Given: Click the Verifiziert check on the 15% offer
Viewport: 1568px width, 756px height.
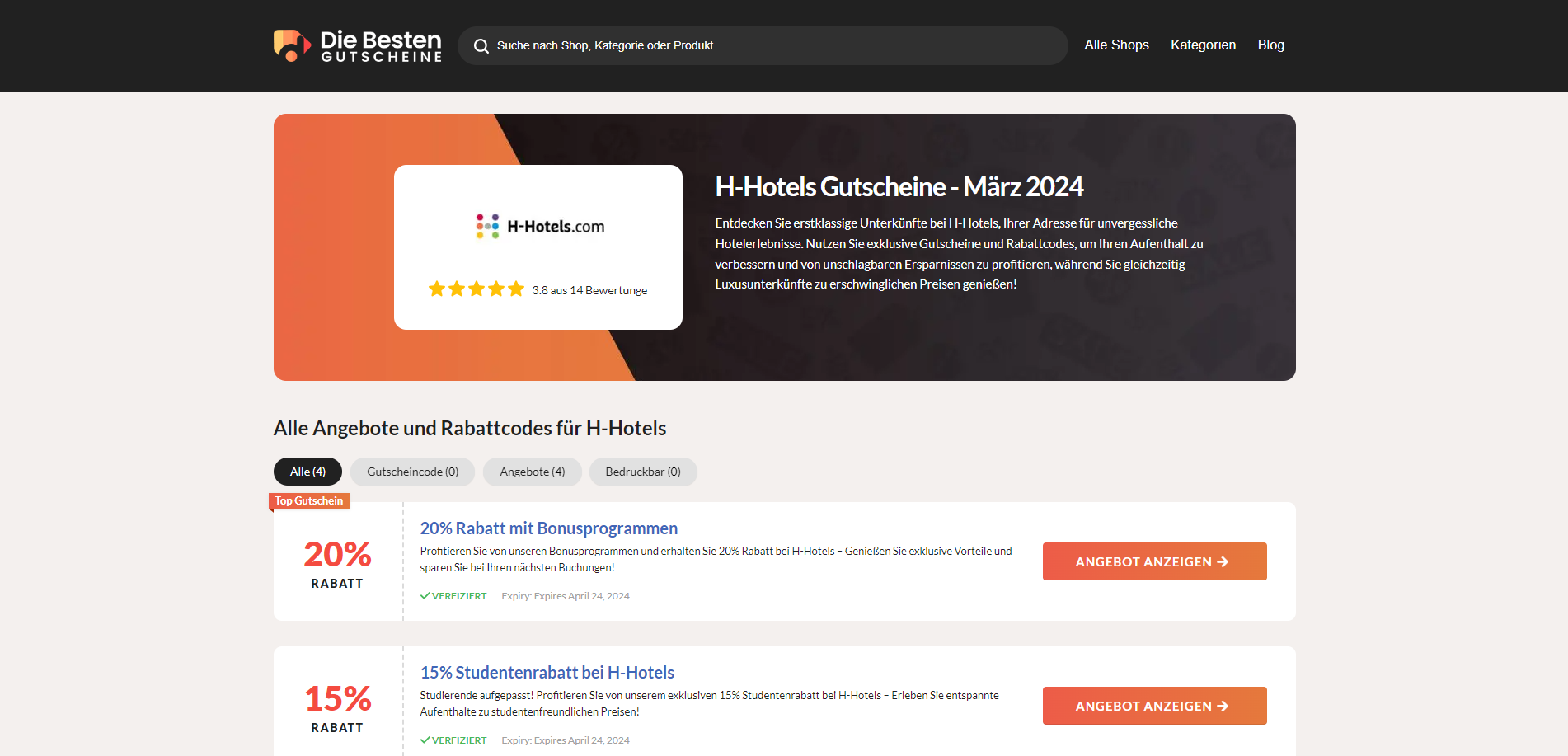Looking at the screenshot, I should coord(453,740).
